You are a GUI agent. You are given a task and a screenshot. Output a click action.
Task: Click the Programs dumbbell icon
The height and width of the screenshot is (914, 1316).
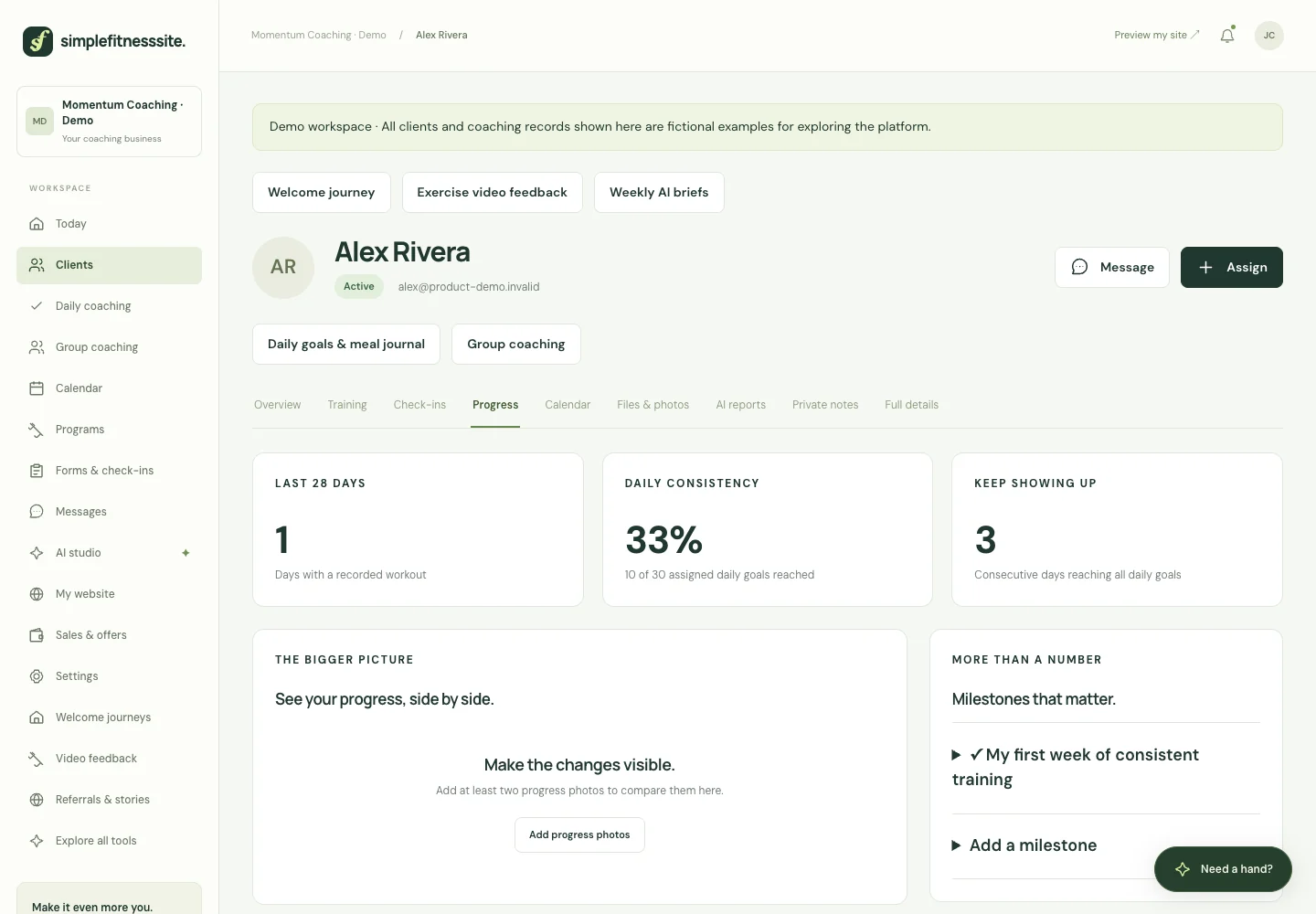coord(37,430)
